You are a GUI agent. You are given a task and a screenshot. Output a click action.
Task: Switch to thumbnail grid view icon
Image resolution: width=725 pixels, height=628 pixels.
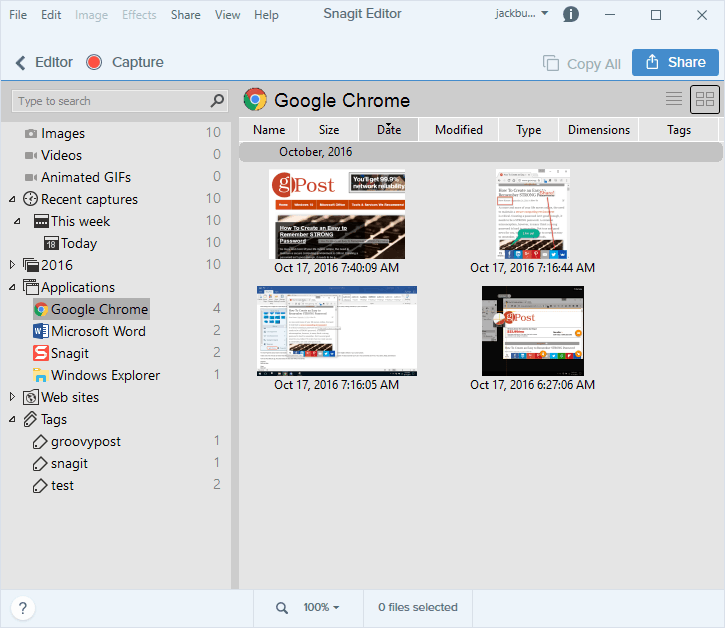point(705,99)
